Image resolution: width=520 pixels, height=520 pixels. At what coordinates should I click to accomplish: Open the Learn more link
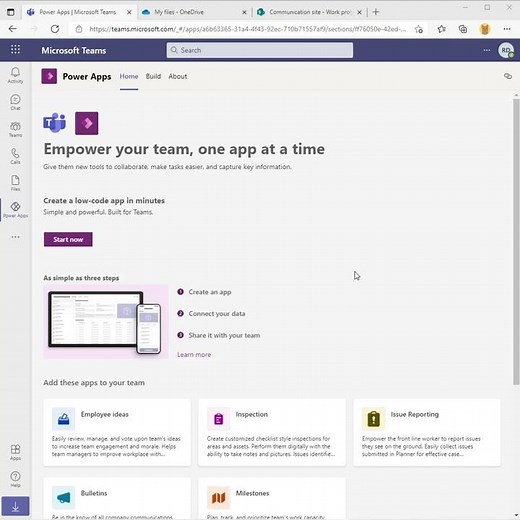(x=194, y=355)
